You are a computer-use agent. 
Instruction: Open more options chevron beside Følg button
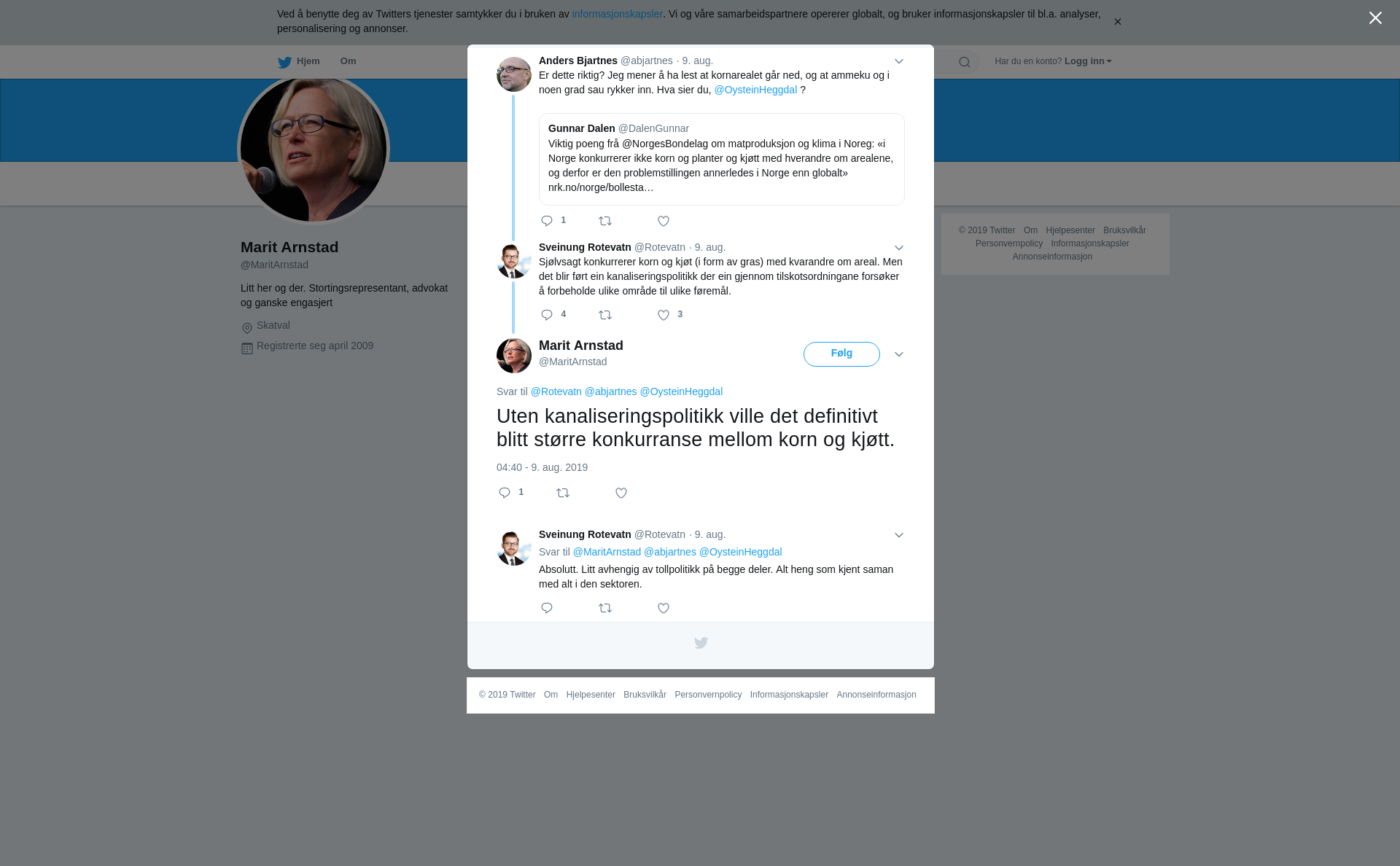tap(899, 354)
